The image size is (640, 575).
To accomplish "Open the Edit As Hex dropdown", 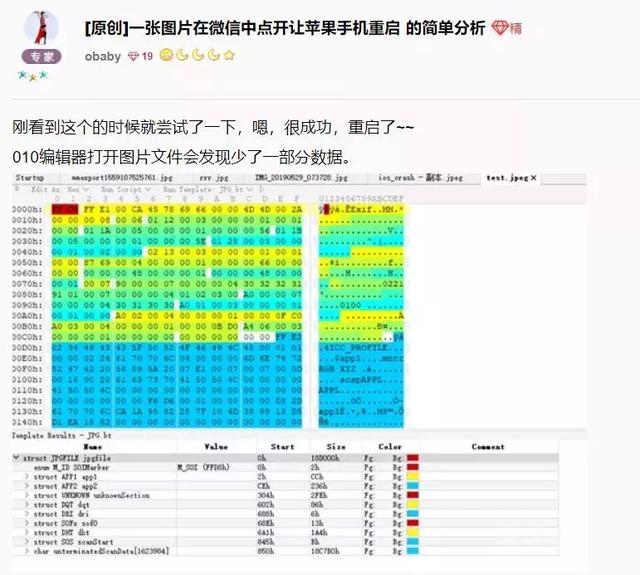I will [x=60, y=189].
